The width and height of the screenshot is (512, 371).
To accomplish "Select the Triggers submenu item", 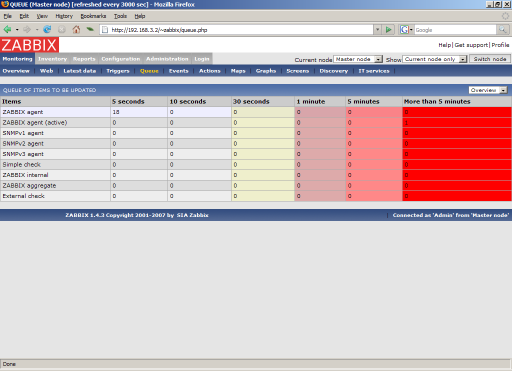I will tap(118, 71).
